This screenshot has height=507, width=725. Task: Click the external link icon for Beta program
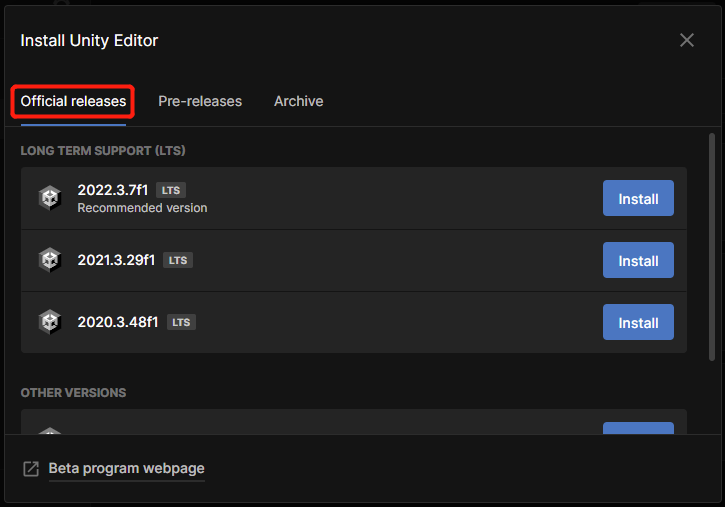tap(31, 469)
